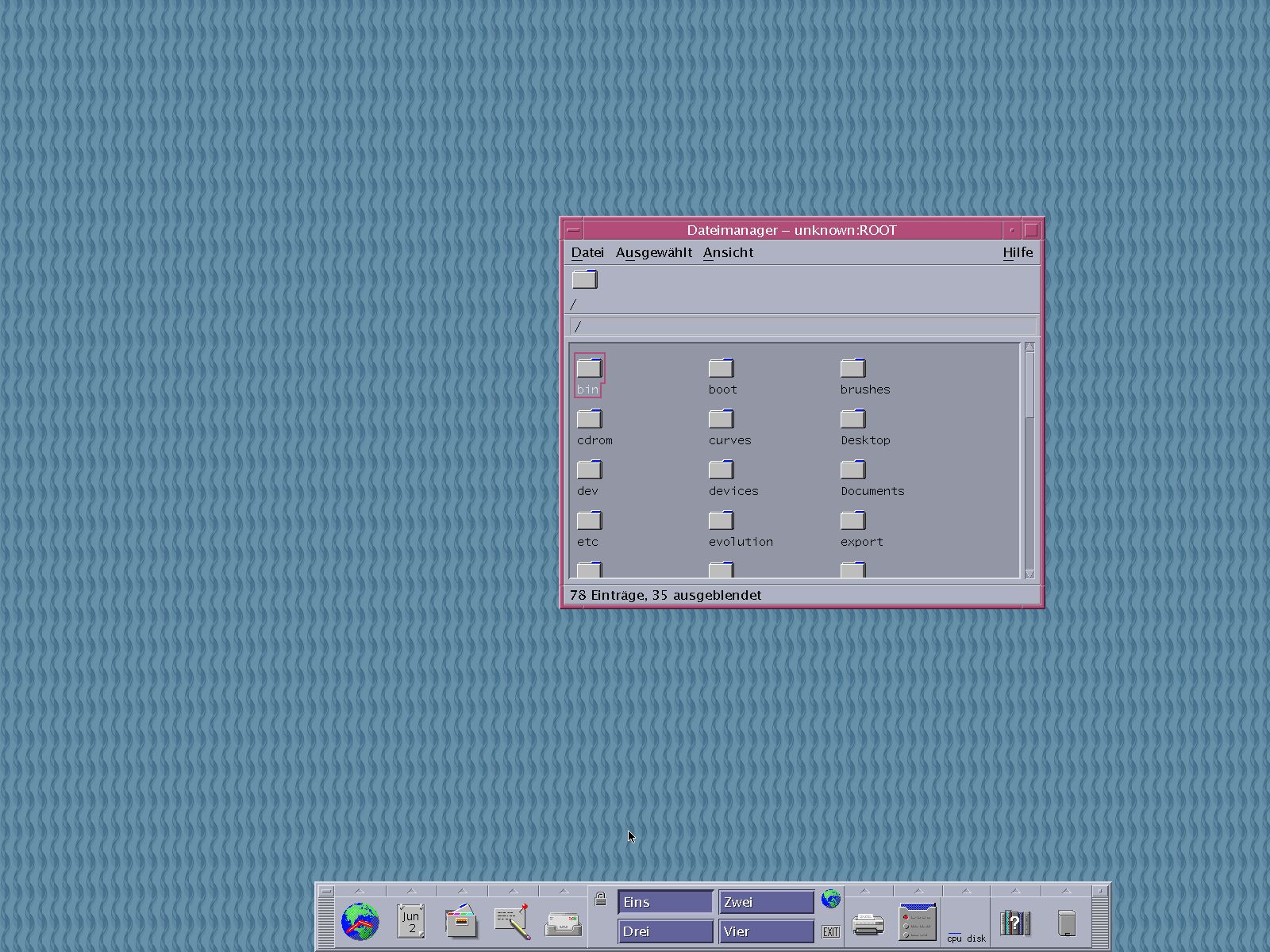Select the Documents folder icon
The width and height of the screenshot is (1270, 952).
(x=853, y=470)
